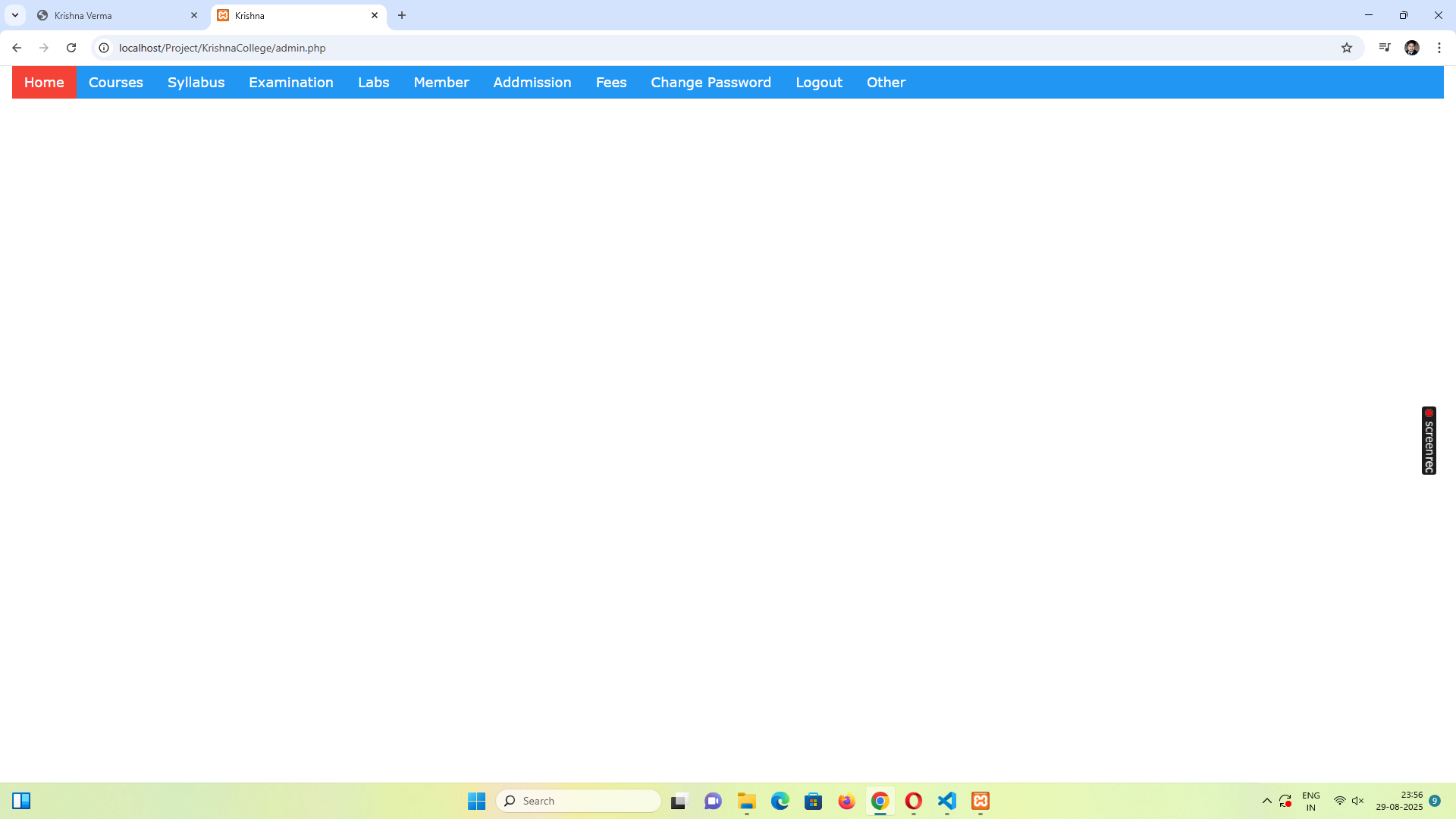
Task: Open the notification count badge
Action: [1435, 801]
